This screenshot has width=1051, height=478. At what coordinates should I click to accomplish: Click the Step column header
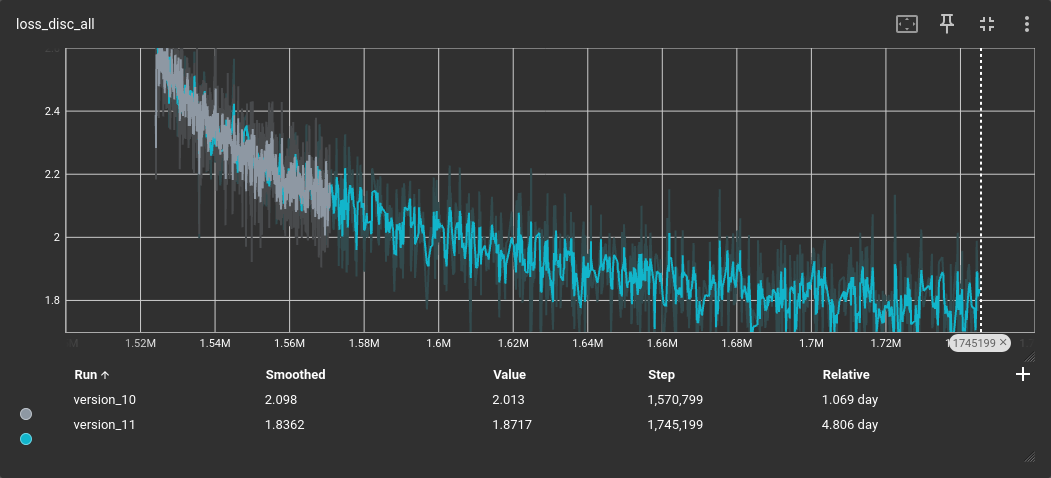coord(661,375)
